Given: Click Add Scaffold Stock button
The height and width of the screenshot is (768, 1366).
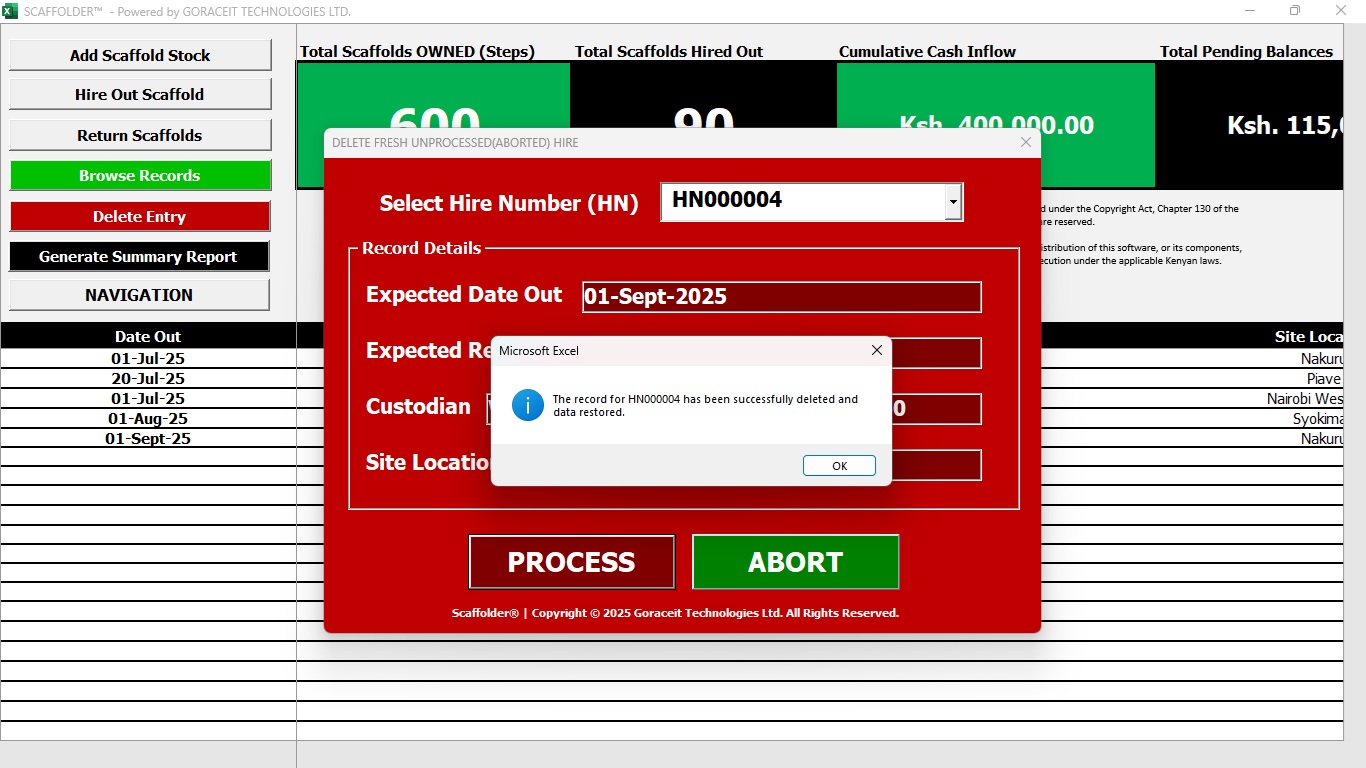Looking at the screenshot, I should [140, 55].
